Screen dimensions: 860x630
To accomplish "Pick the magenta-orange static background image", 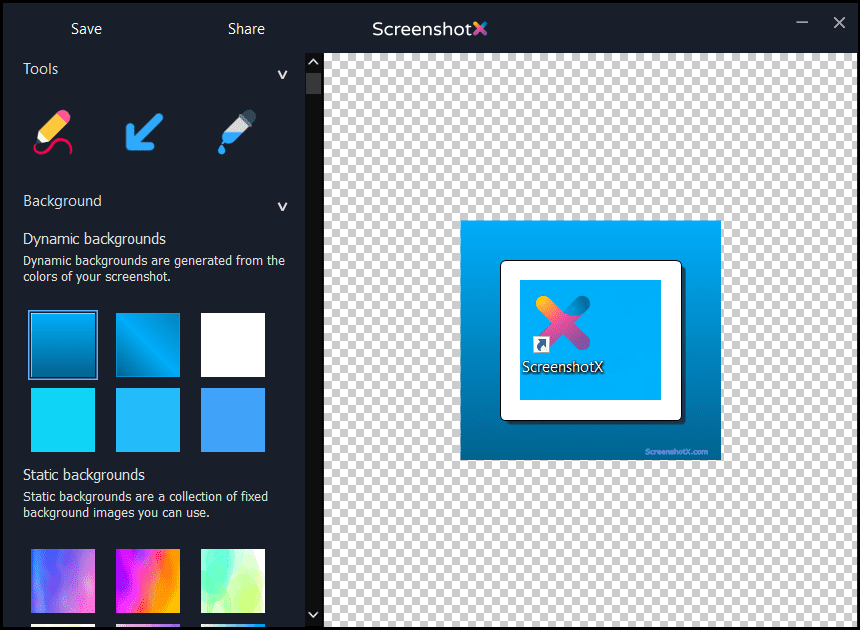I will point(148,581).
